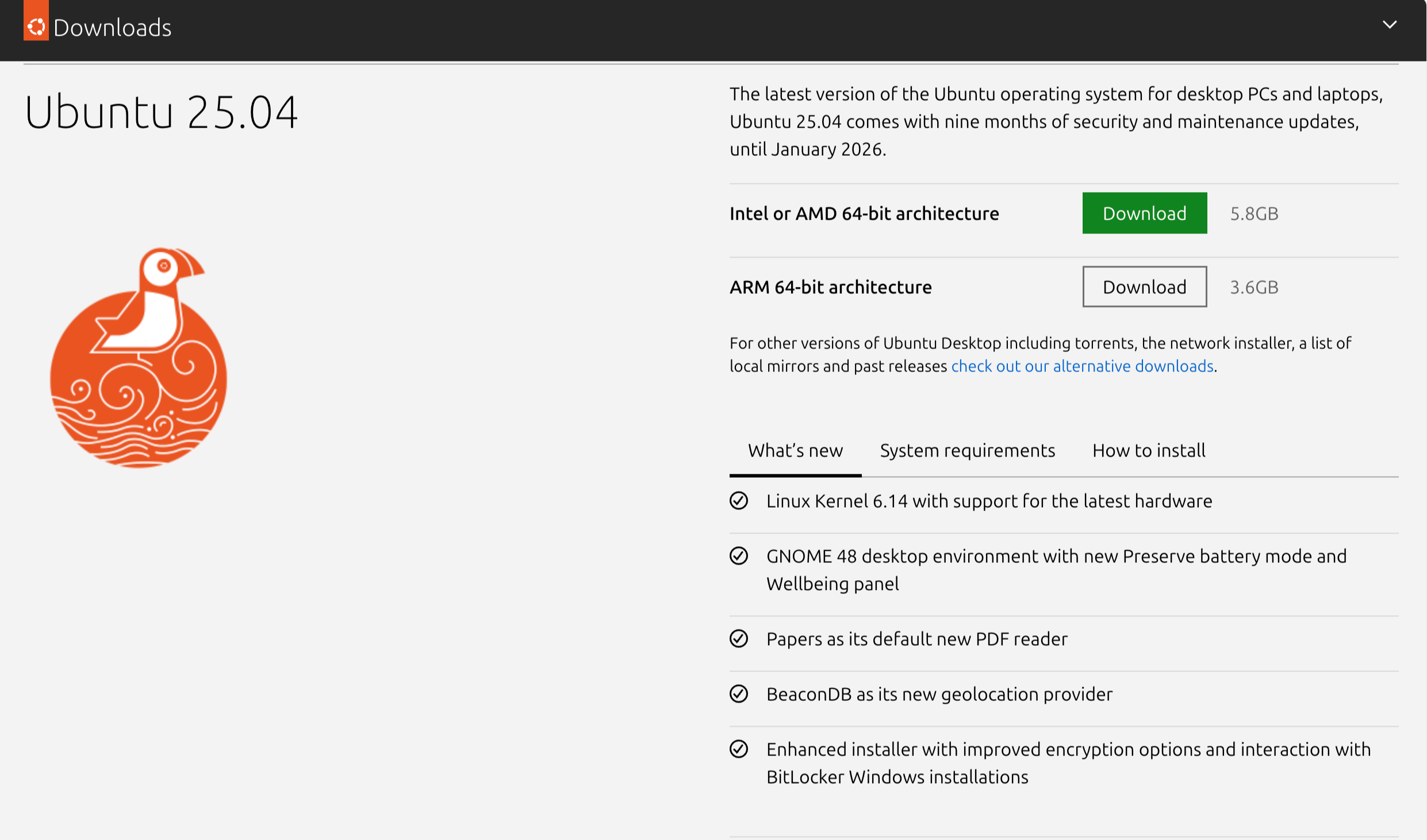Switch to System requirements tab
This screenshot has width=1427, height=840.
click(x=967, y=451)
